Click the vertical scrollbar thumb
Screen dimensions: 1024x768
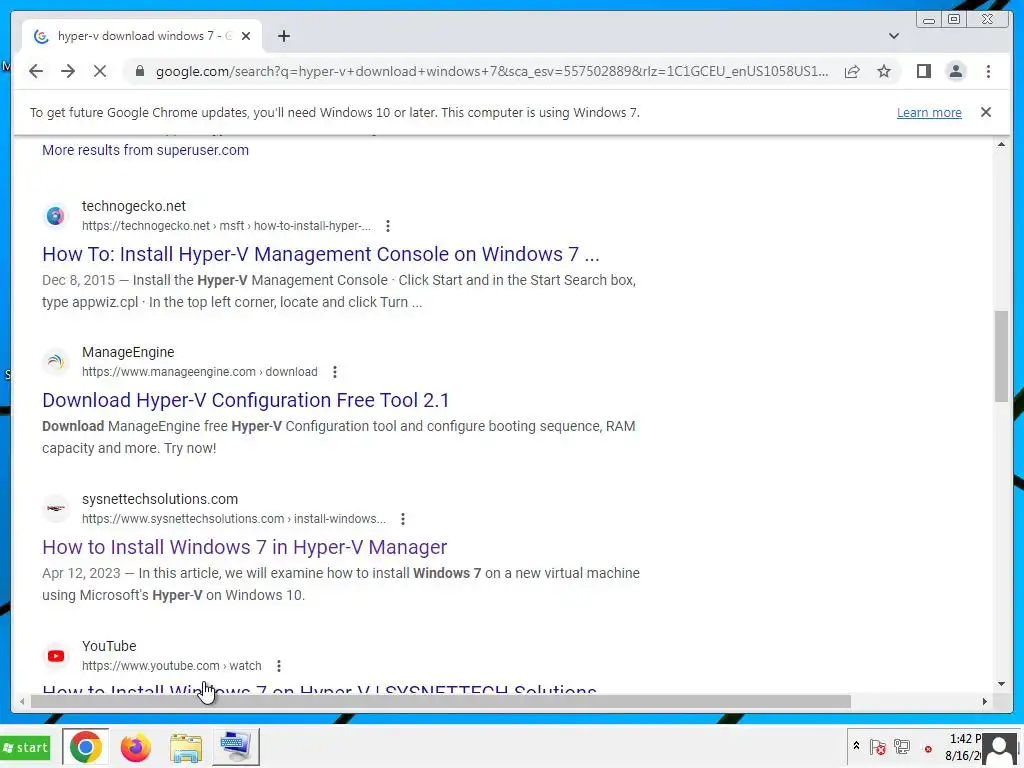pyautogui.click(x=1001, y=357)
